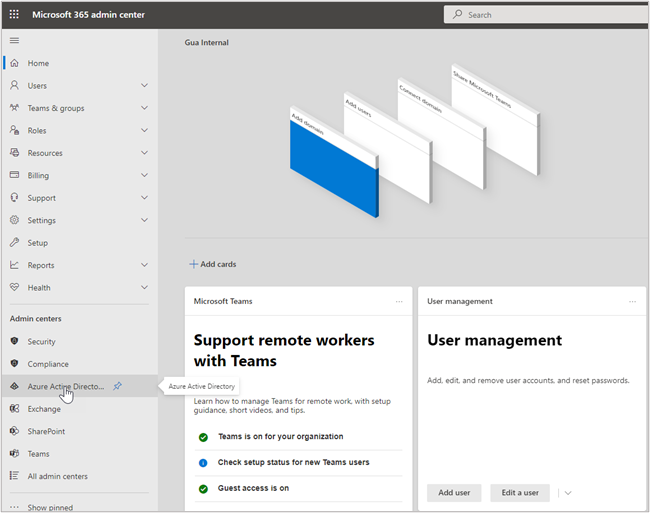This screenshot has height=513, width=650.
Task: Click the Security admin center shield icon
Action: [x=14, y=342]
